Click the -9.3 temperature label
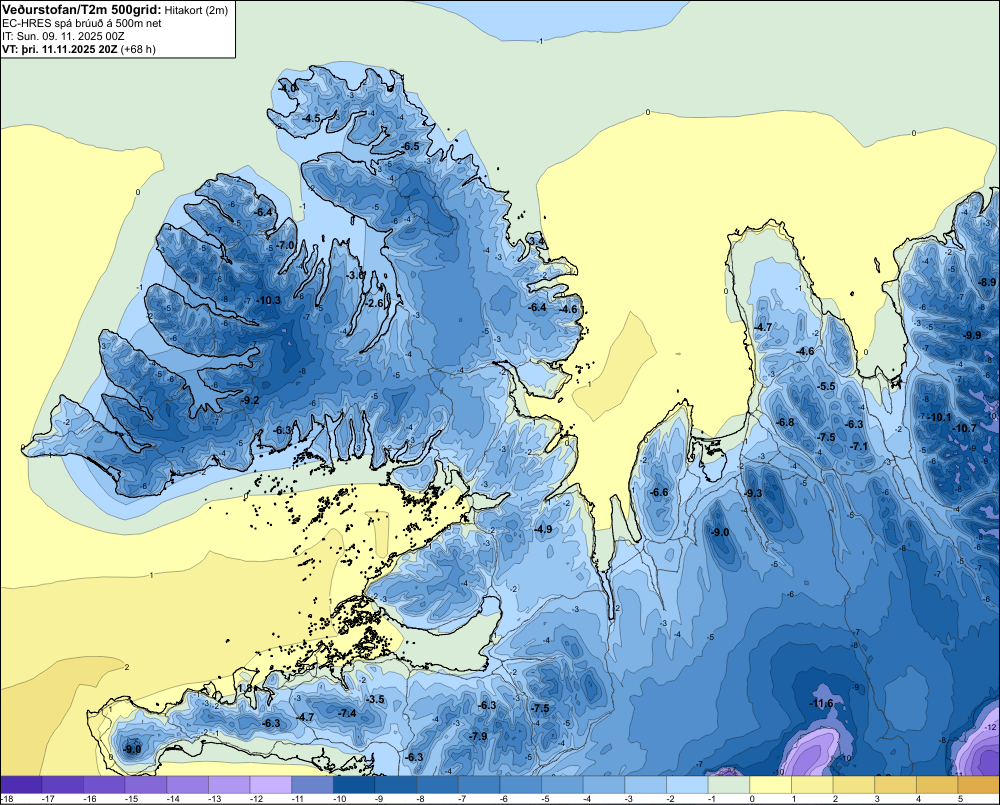Screen dimensions: 1000x805 pos(753,493)
